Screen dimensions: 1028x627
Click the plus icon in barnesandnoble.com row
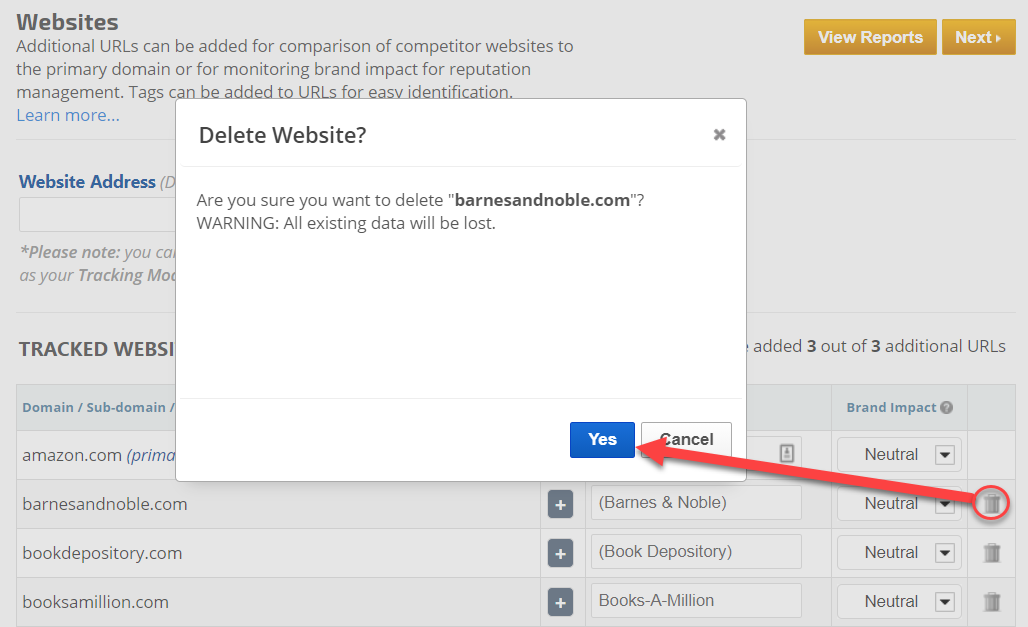(560, 505)
